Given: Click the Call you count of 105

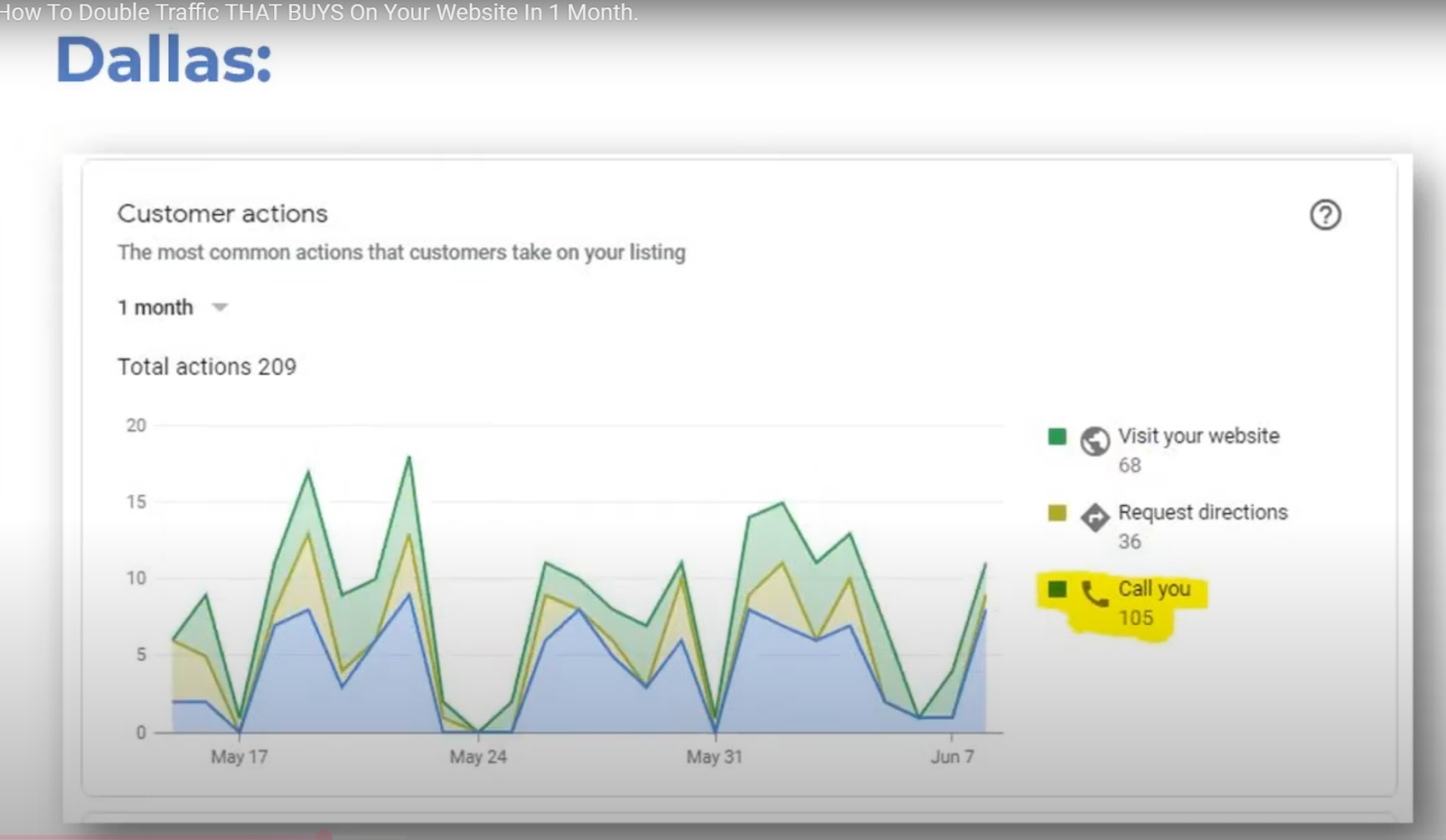Looking at the screenshot, I should tap(1136, 619).
